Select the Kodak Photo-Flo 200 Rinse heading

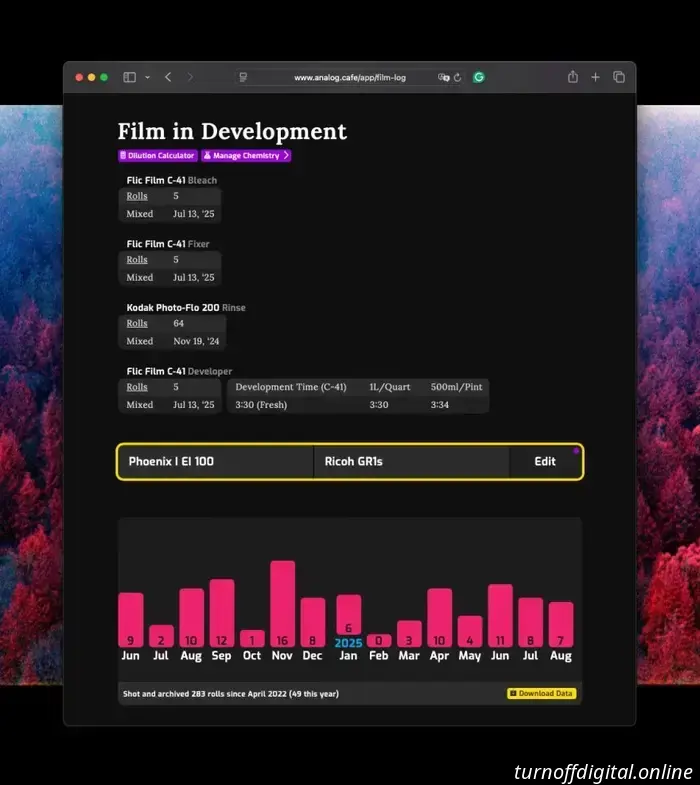coord(186,307)
